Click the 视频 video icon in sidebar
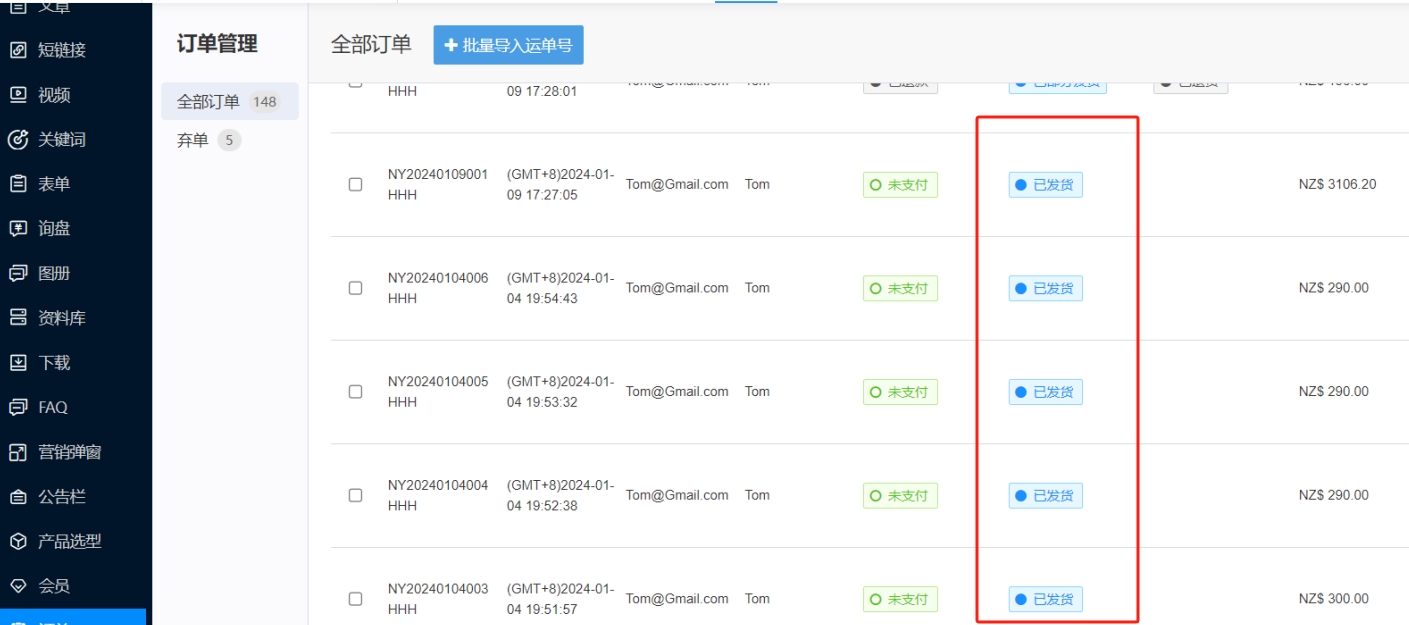Image resolution: width=1409 pixels, height=625 pixels. point(18,95)
